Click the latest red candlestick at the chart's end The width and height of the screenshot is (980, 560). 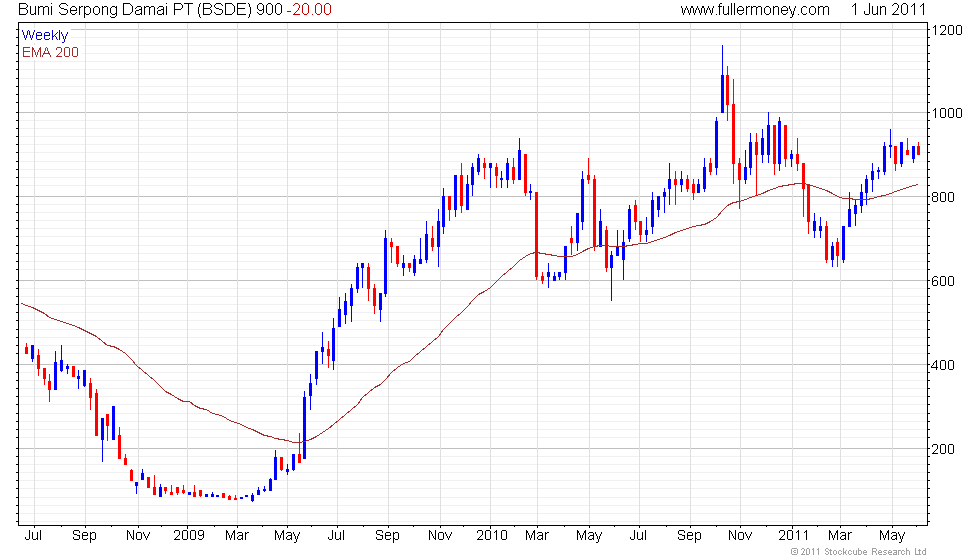tap(918, 149)
